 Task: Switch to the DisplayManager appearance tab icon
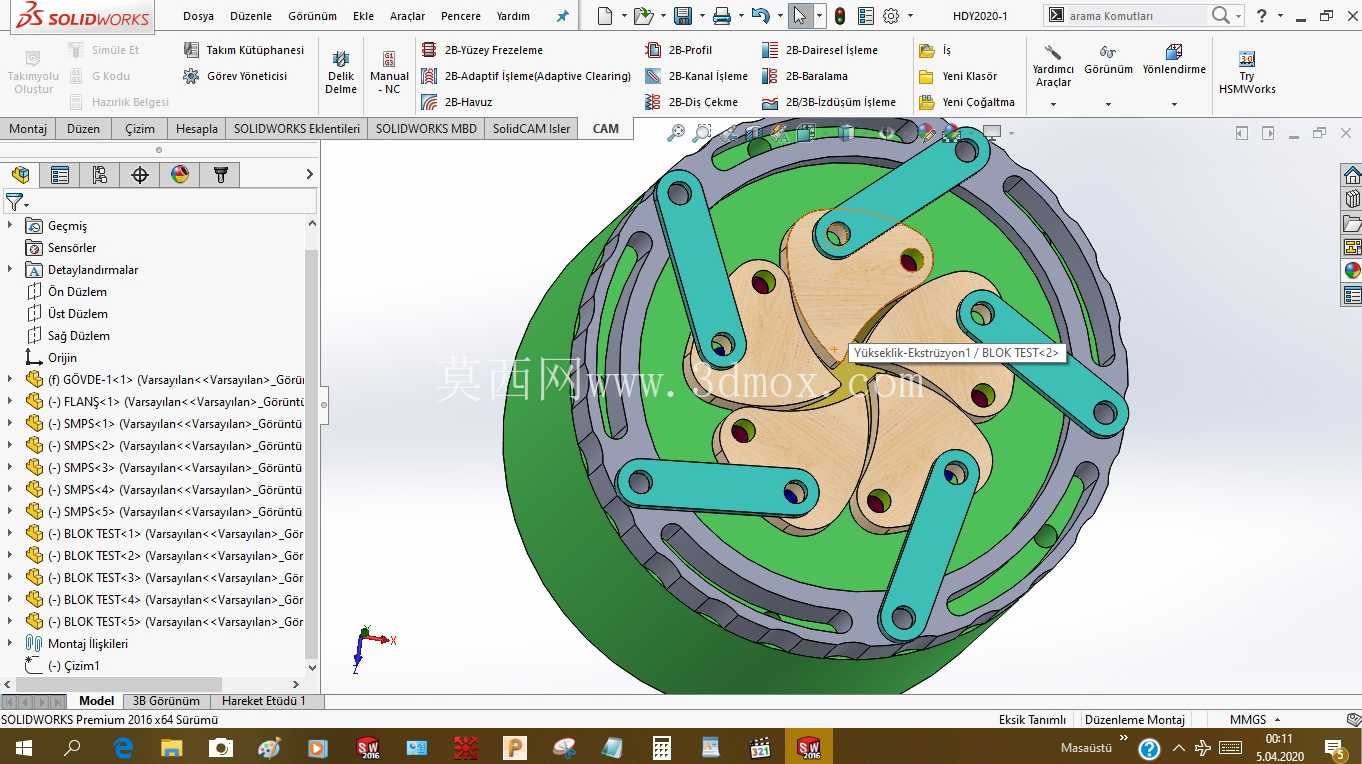coord(180,175)
